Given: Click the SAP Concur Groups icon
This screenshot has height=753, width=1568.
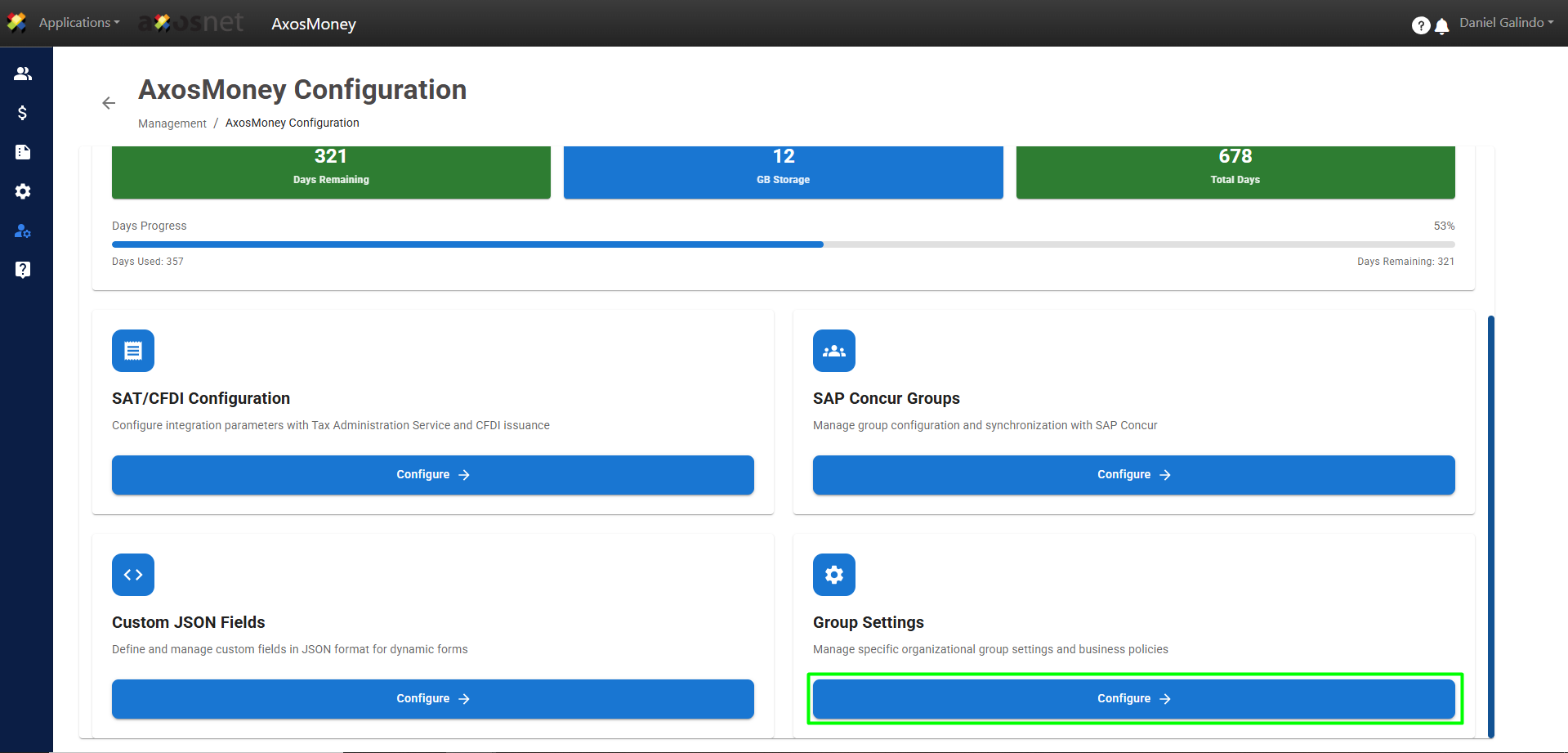Looking at the screenshot, I should click(x=833, y=351).
